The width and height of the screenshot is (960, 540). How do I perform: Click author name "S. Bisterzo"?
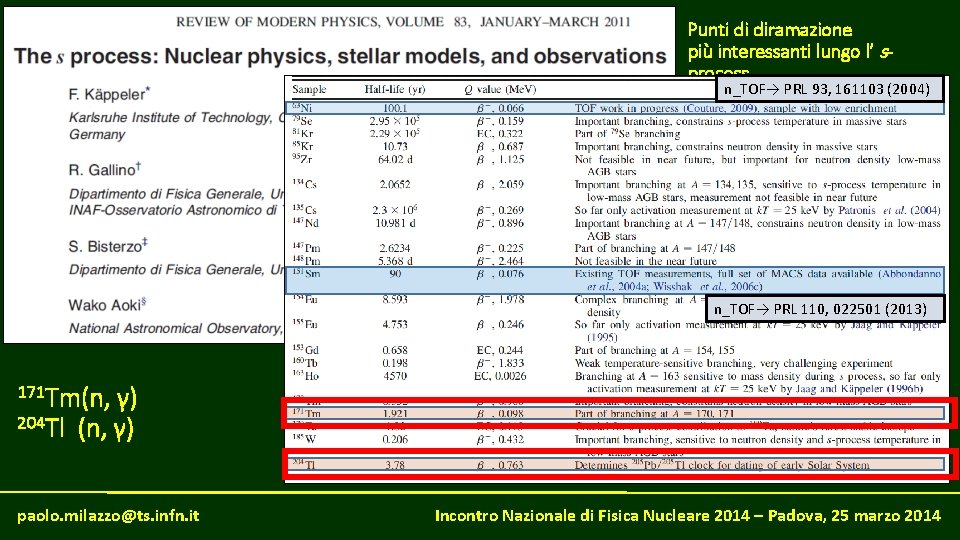tap(108, 246)
